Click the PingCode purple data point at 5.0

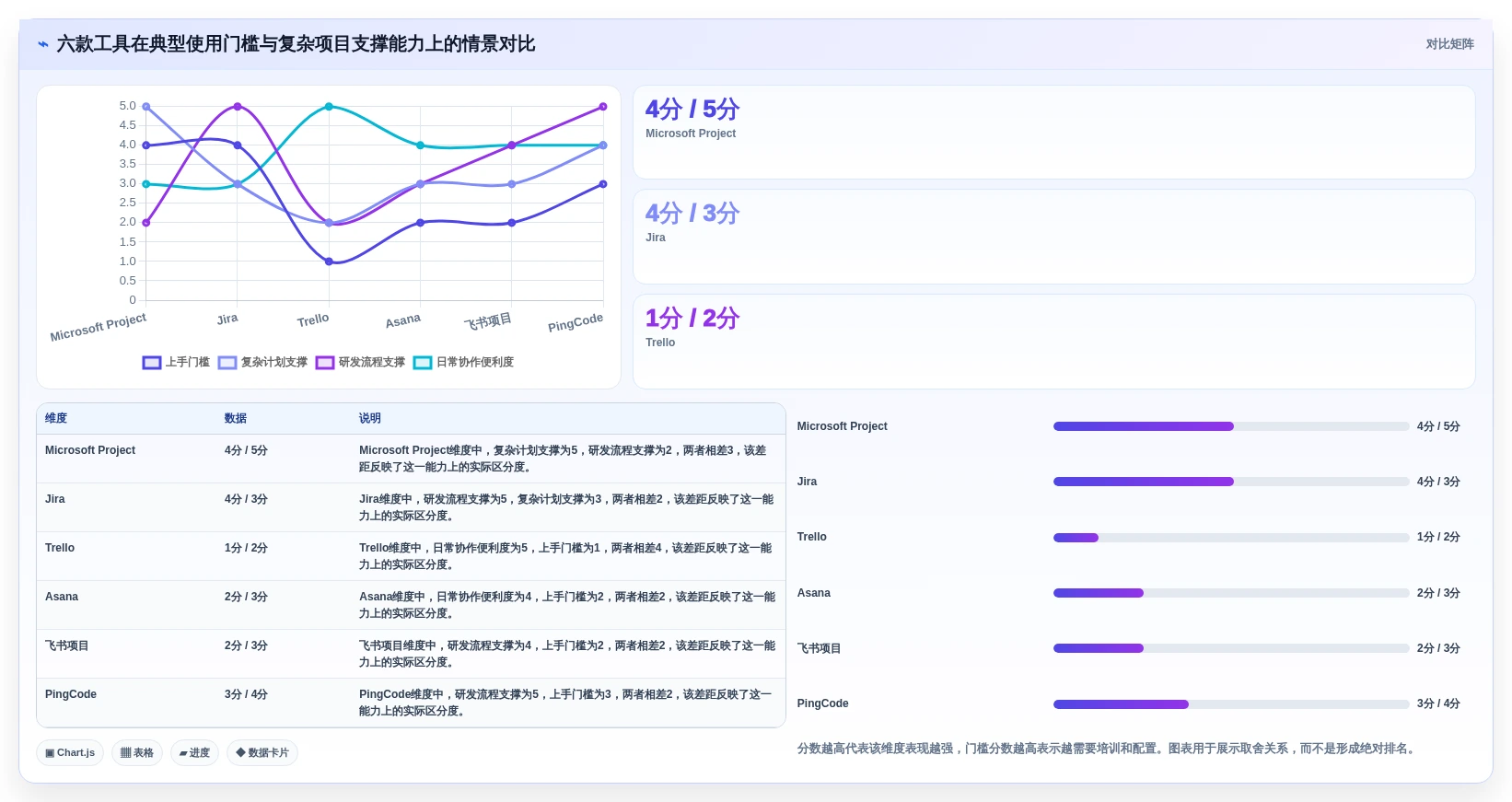click(x=603, y=107)
